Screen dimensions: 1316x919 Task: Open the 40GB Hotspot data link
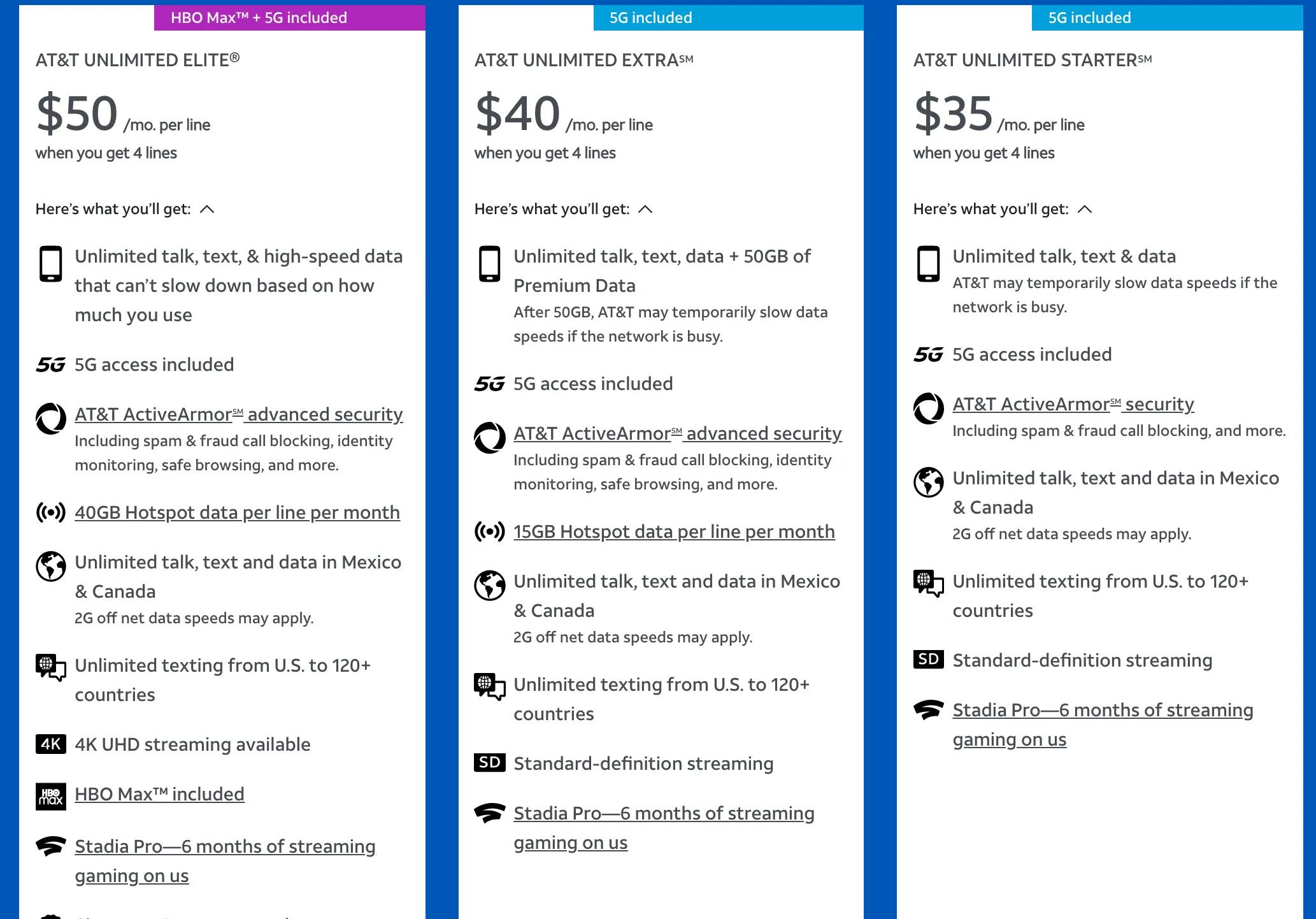click(237, 512)
